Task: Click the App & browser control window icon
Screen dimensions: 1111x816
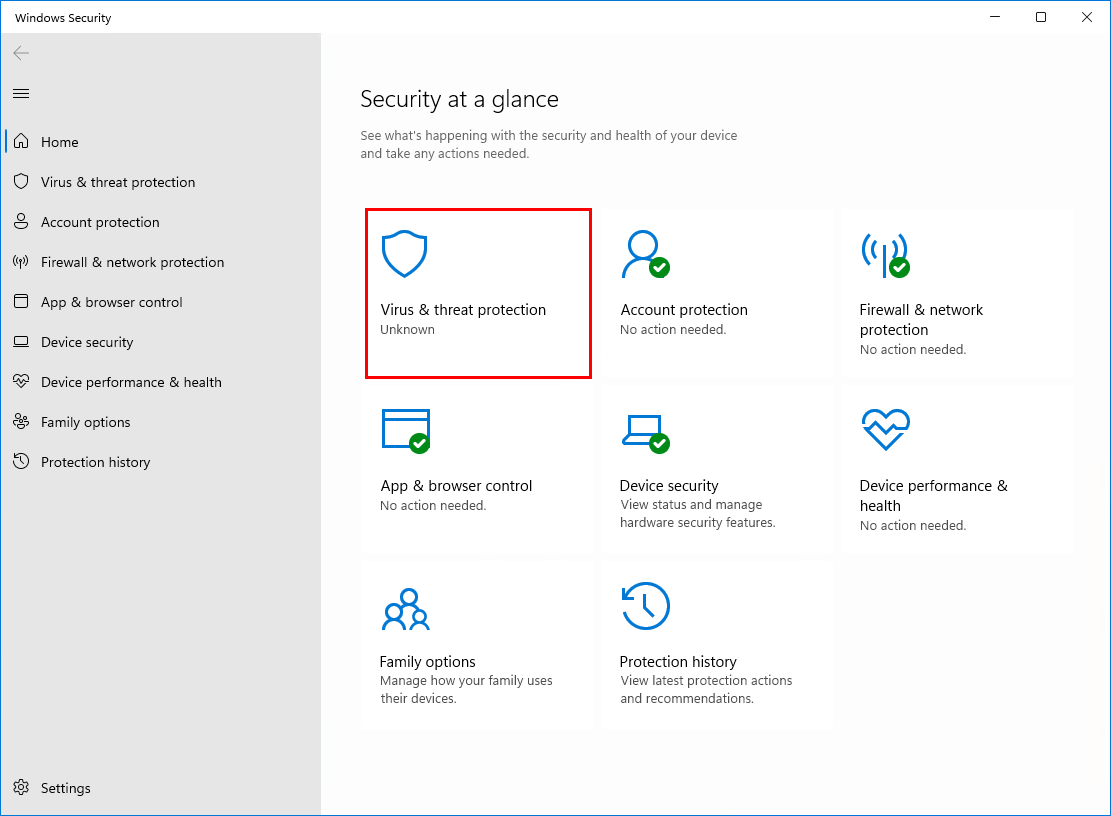Action: coord(404,428)
